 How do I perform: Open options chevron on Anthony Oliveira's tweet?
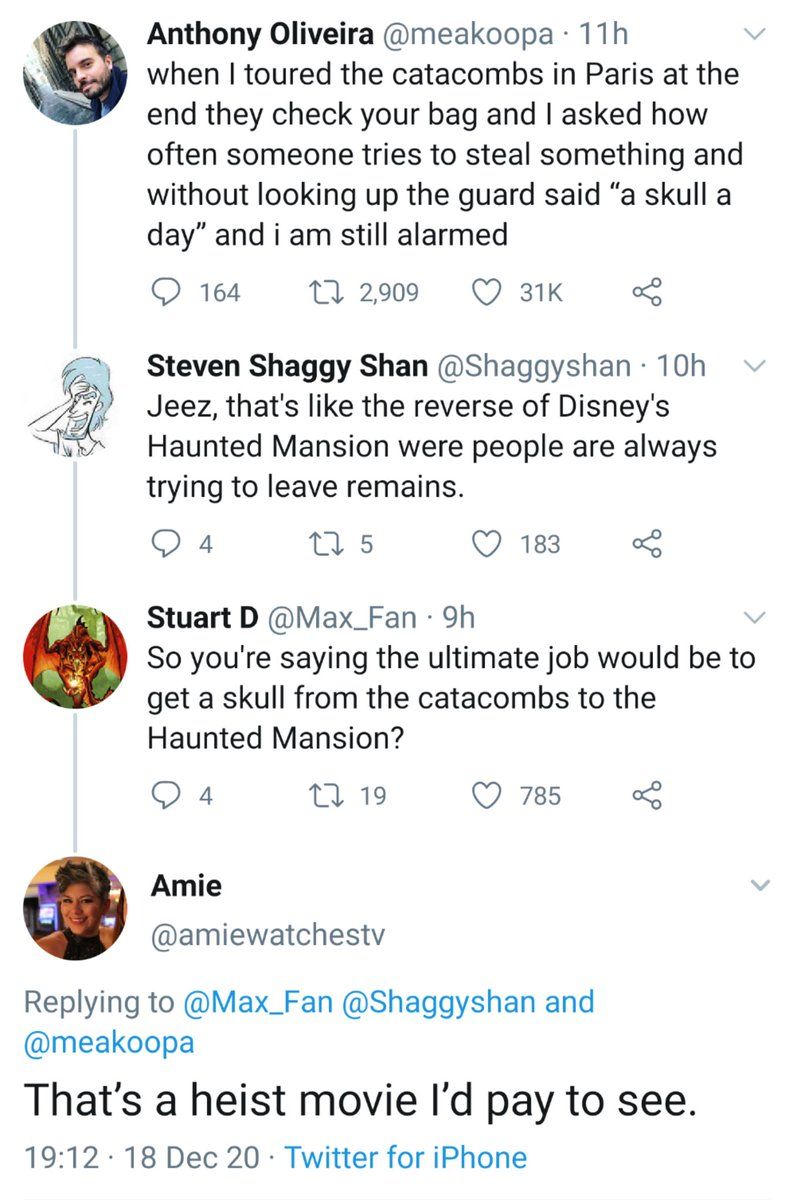(757, 35)
